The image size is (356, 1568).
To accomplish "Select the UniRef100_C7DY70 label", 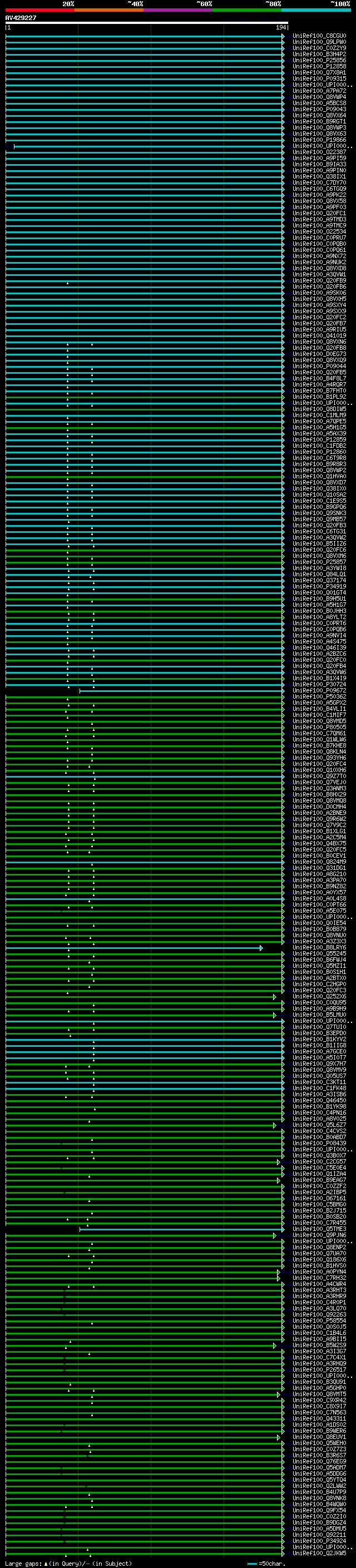I will click(x=319, y=182).
